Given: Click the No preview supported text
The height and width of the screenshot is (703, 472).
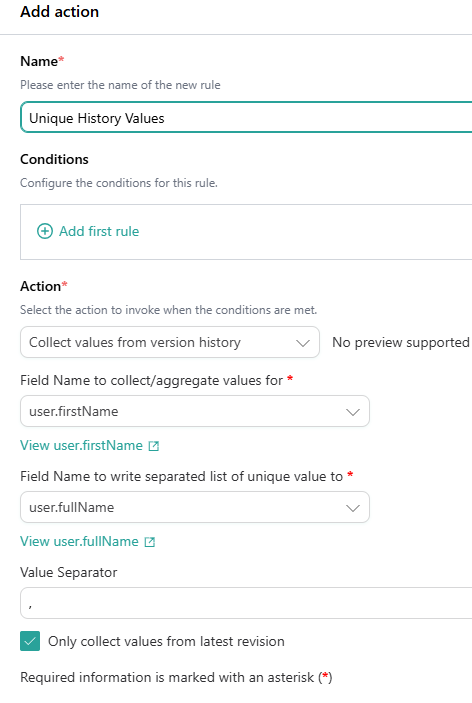Looking at the screenshot, I should pos(401,342).
